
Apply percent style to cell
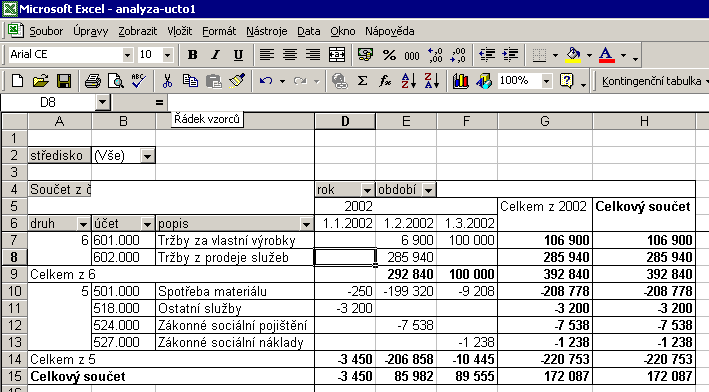(389, 55)
